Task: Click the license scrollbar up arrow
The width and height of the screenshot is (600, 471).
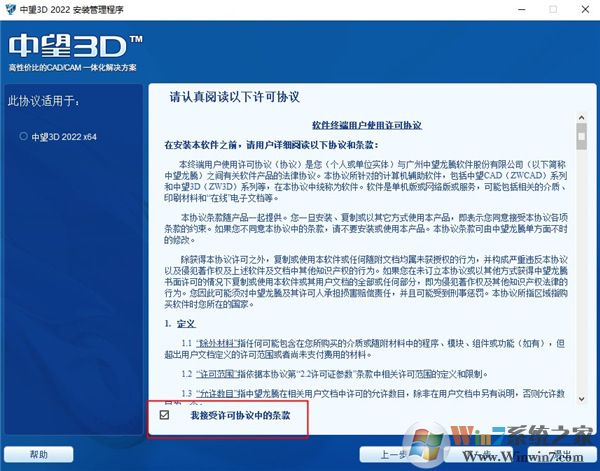Action: click(582, 117)
